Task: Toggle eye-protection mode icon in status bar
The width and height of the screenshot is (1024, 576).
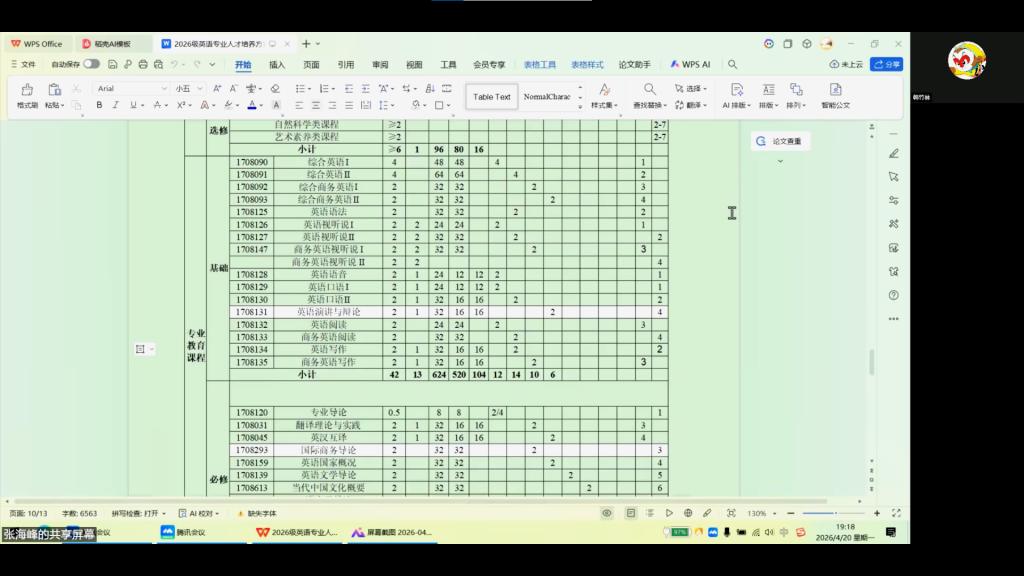Action: [606, 513]
